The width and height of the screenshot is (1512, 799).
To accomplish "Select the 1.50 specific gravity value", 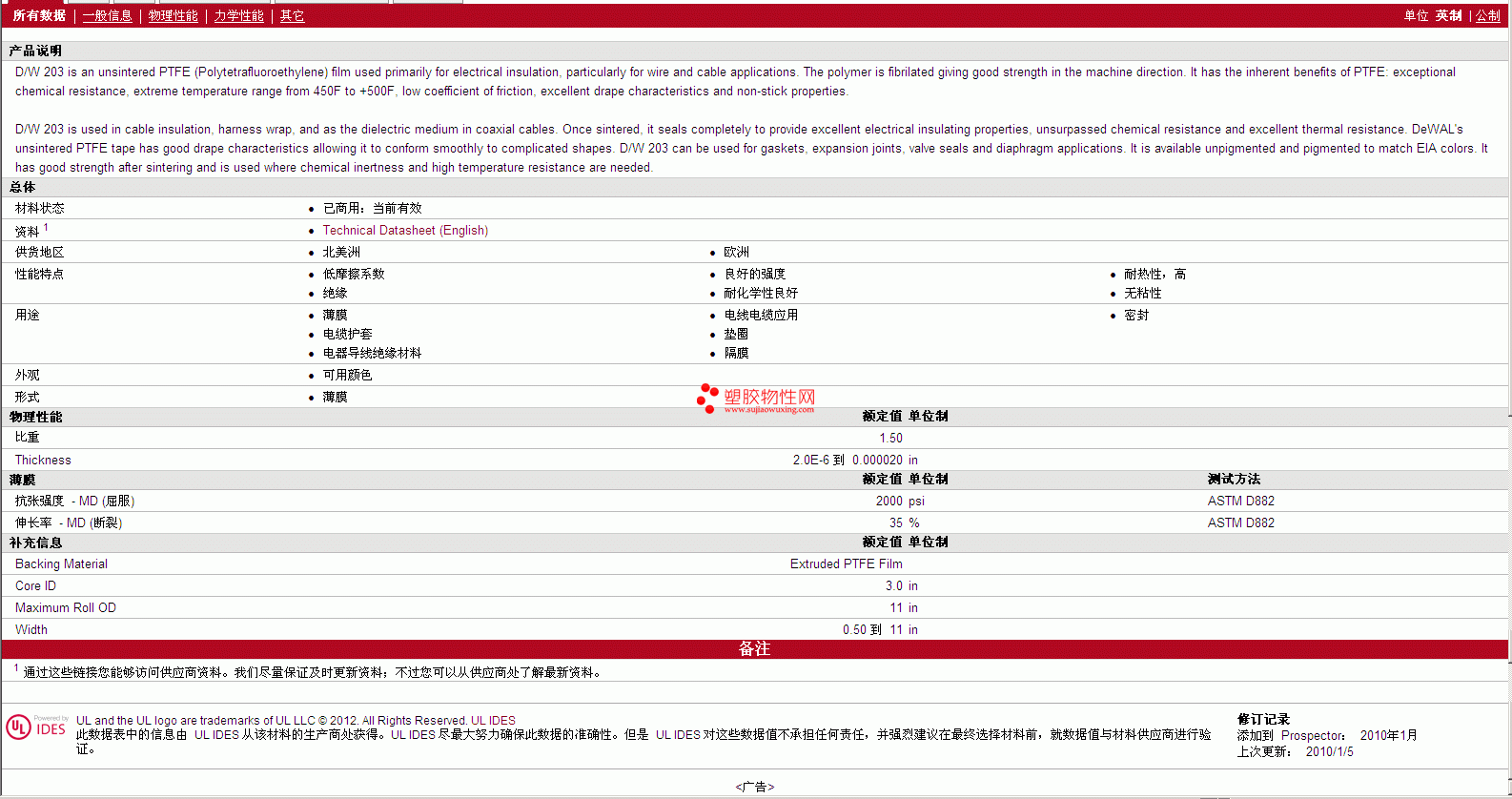I will [890, 439].
